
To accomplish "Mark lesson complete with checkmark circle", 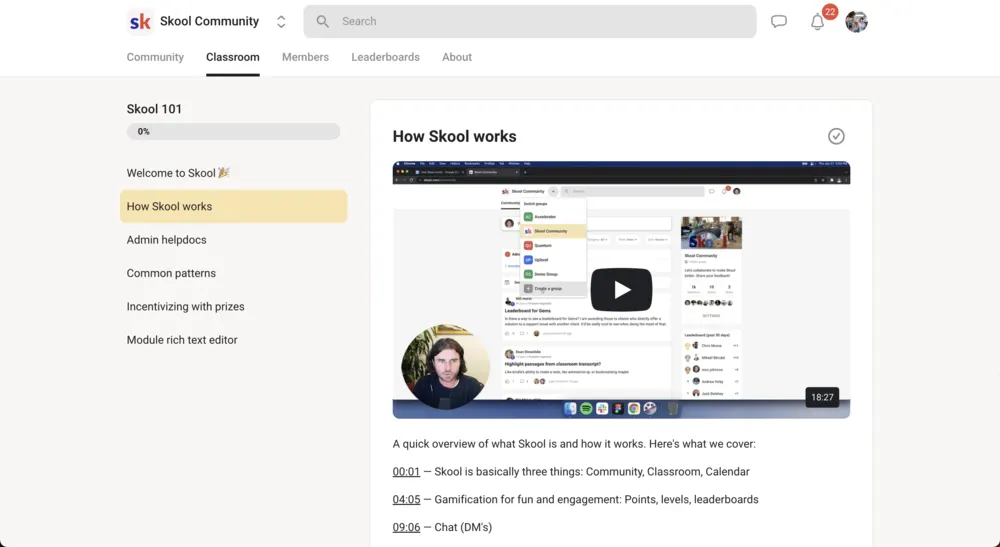I will pyautogui.click(x=836, y=136).
